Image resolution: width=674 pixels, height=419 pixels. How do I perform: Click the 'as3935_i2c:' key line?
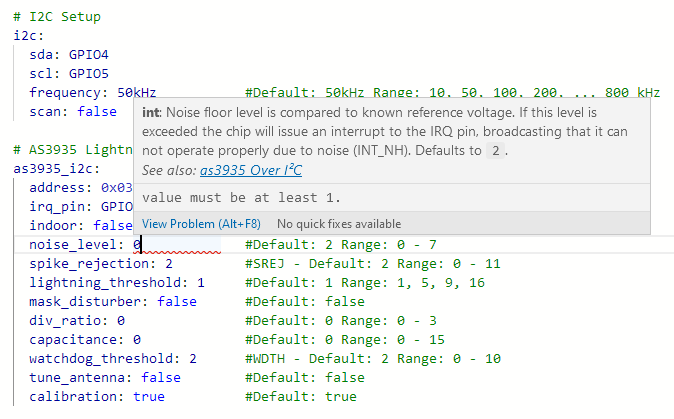click(x=57, y=168)
